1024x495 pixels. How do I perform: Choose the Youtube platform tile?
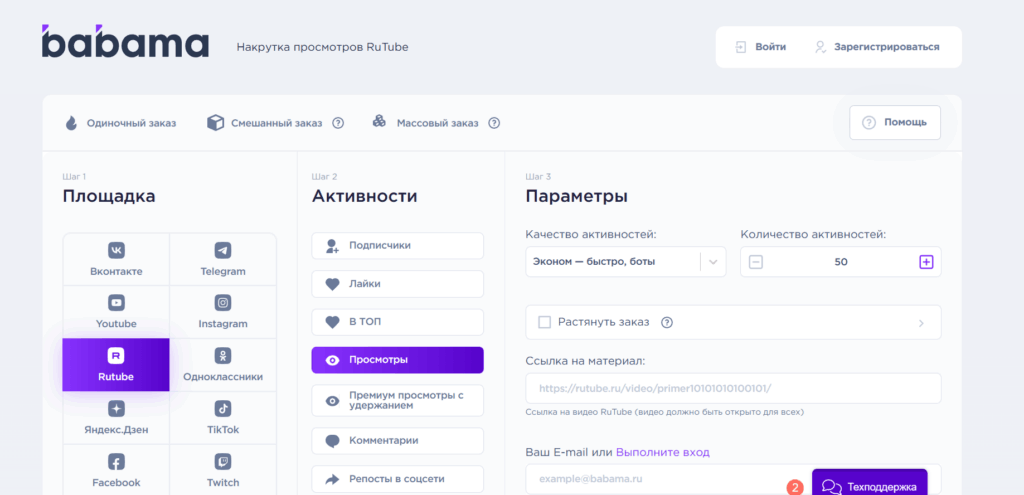116,312
